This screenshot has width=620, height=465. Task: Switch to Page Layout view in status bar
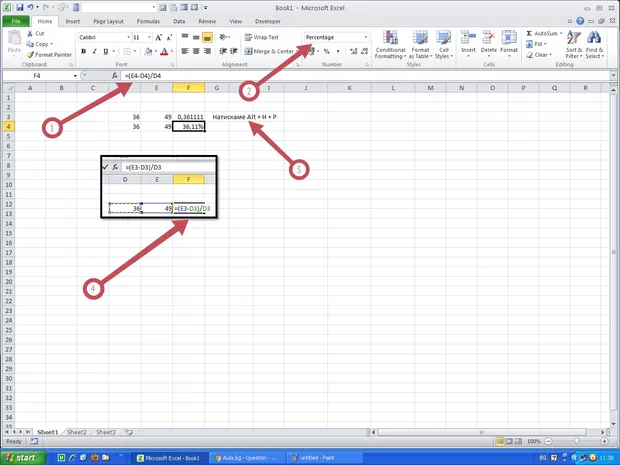[x=509, y=441]
